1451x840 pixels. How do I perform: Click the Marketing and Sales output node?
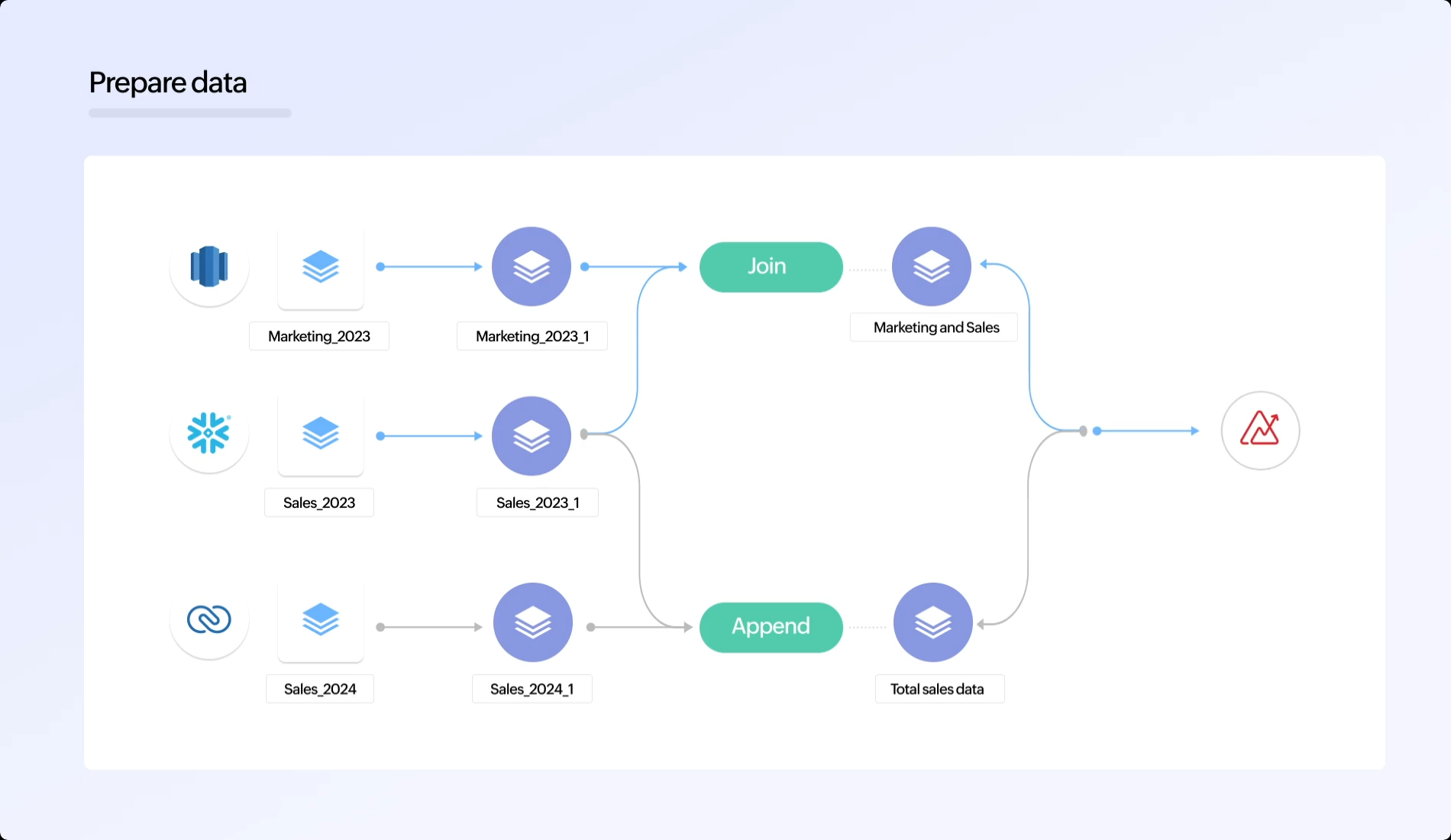pyautogui.click(x=932, y=267)
